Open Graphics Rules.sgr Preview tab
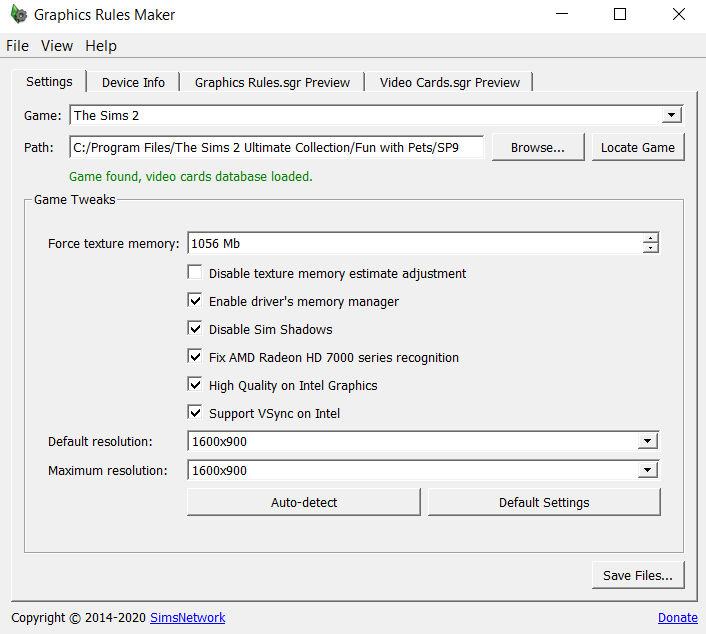 [272, 83]
